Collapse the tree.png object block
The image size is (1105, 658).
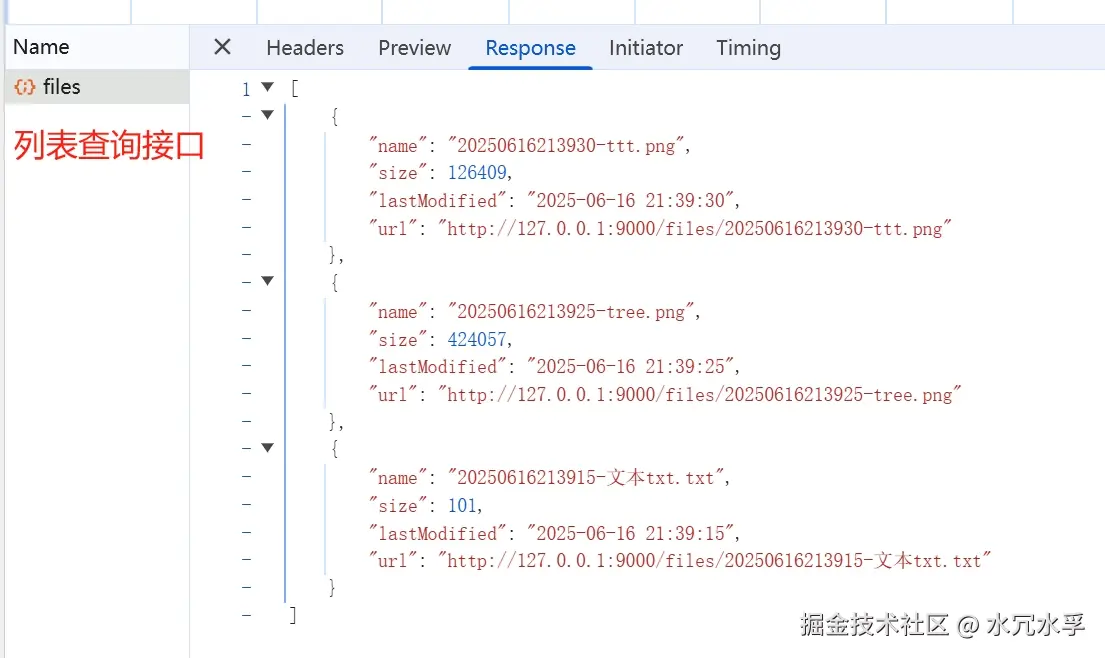[267, 281]
